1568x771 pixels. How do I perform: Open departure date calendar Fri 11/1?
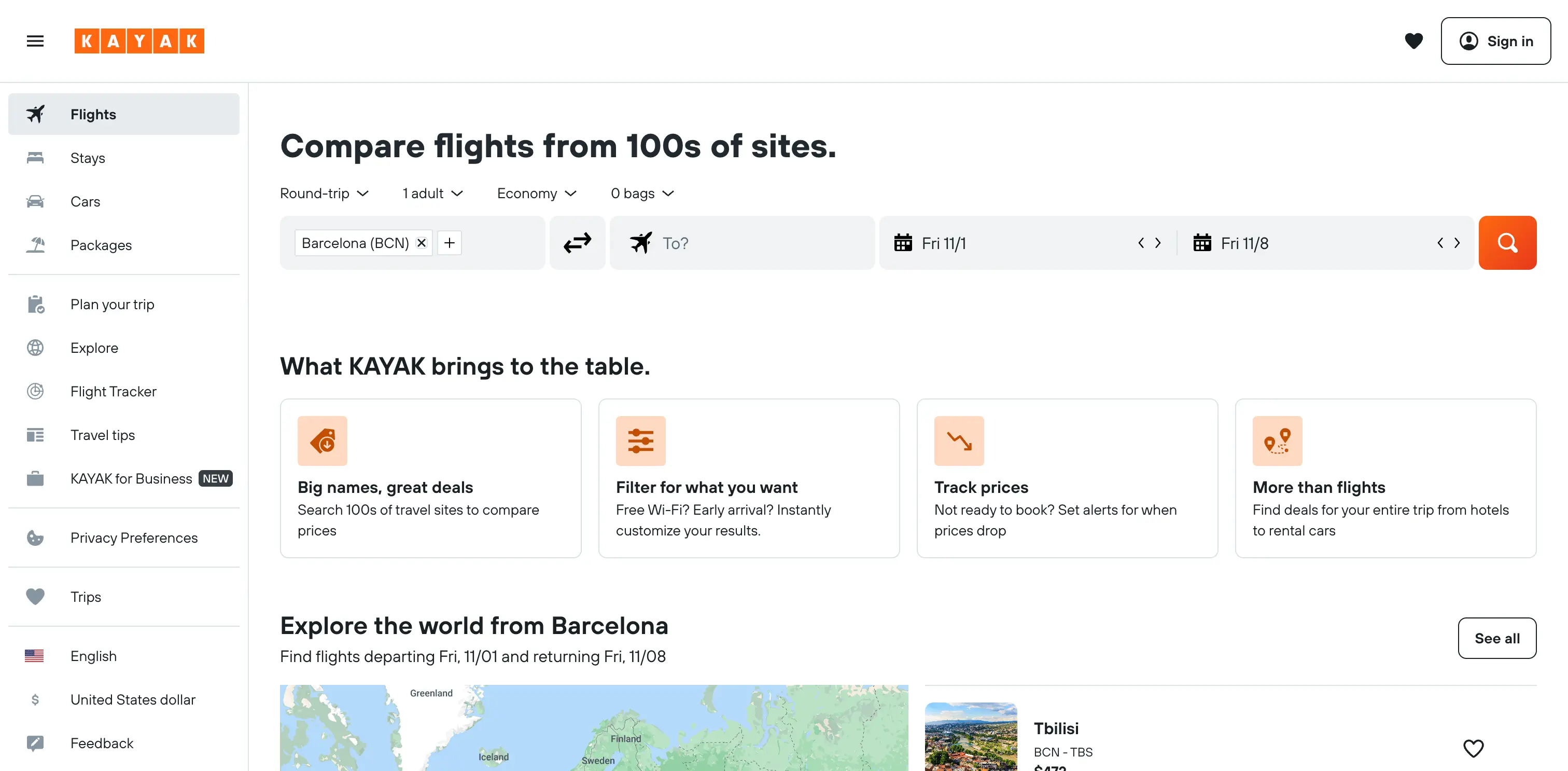[944, 243]
